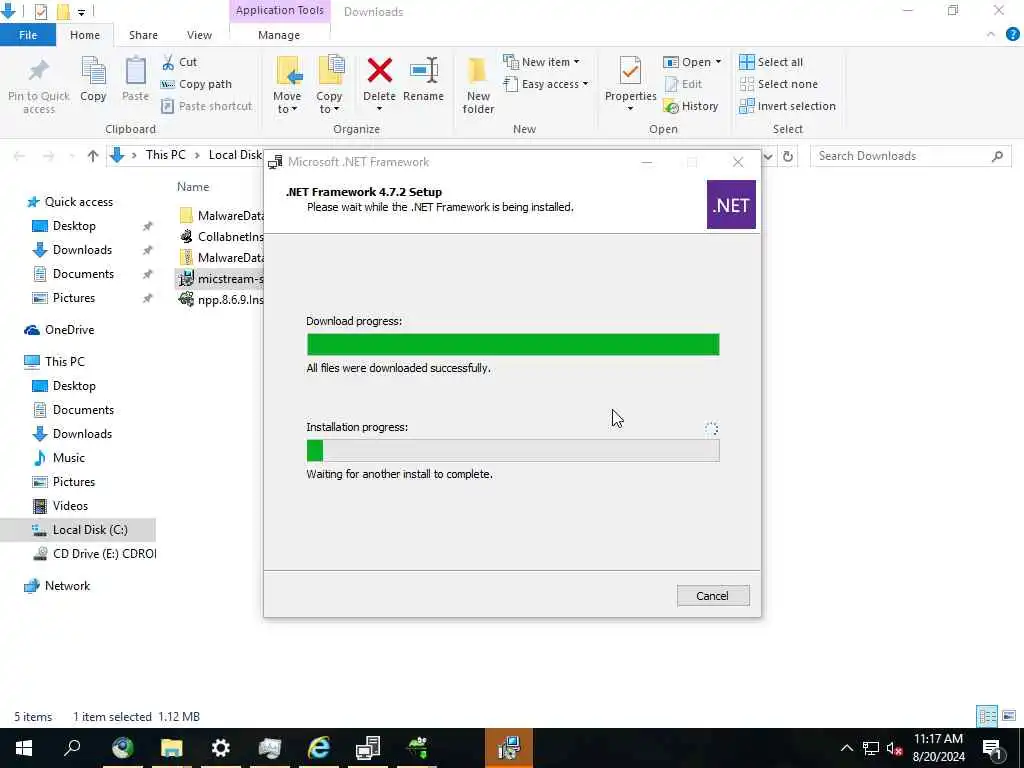Refresh the Downloads folder view
1024x768 pixels.
click(x=788, y=156)
